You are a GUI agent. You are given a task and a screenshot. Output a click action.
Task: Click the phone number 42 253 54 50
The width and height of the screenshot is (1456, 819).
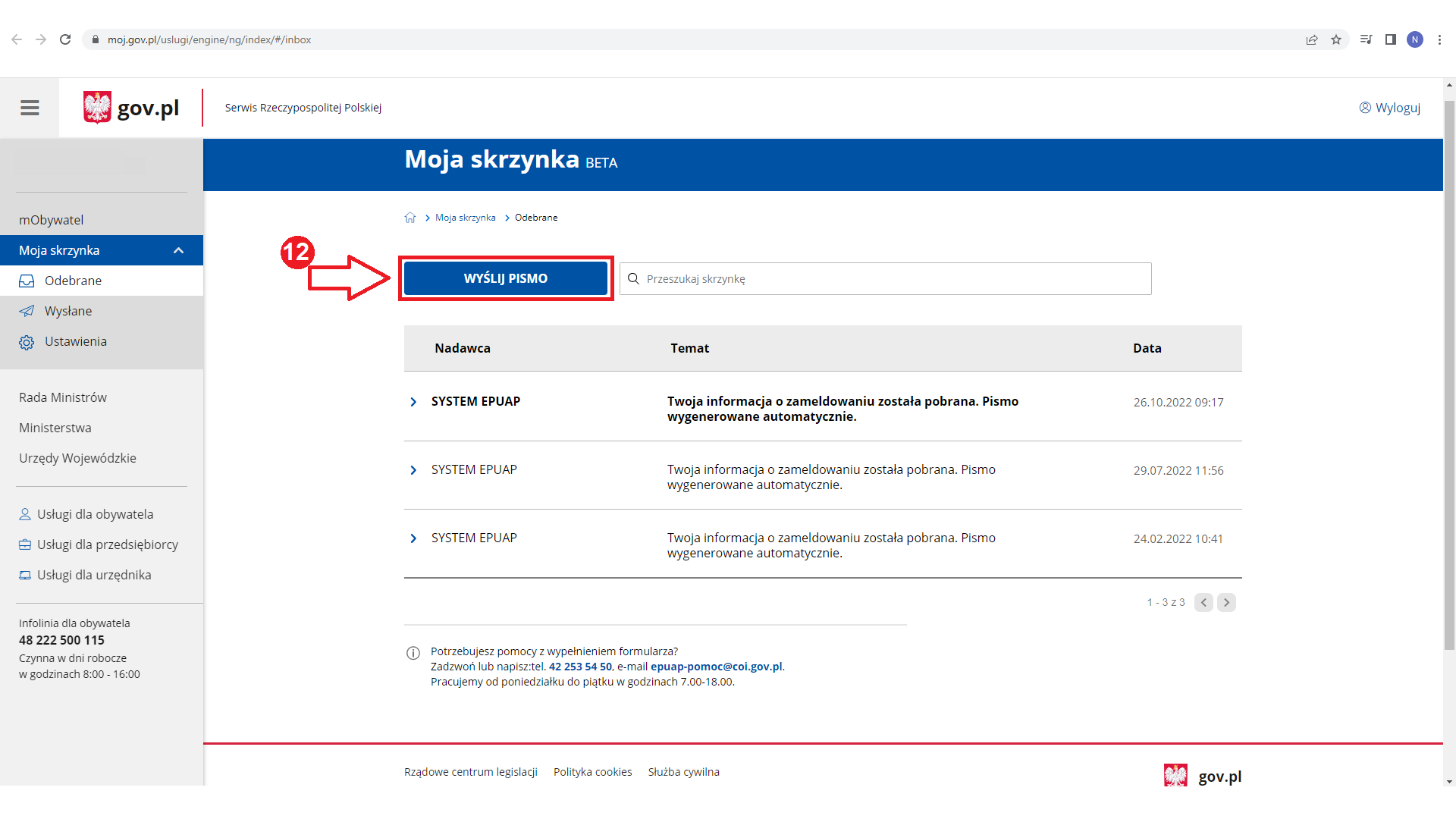580,667
